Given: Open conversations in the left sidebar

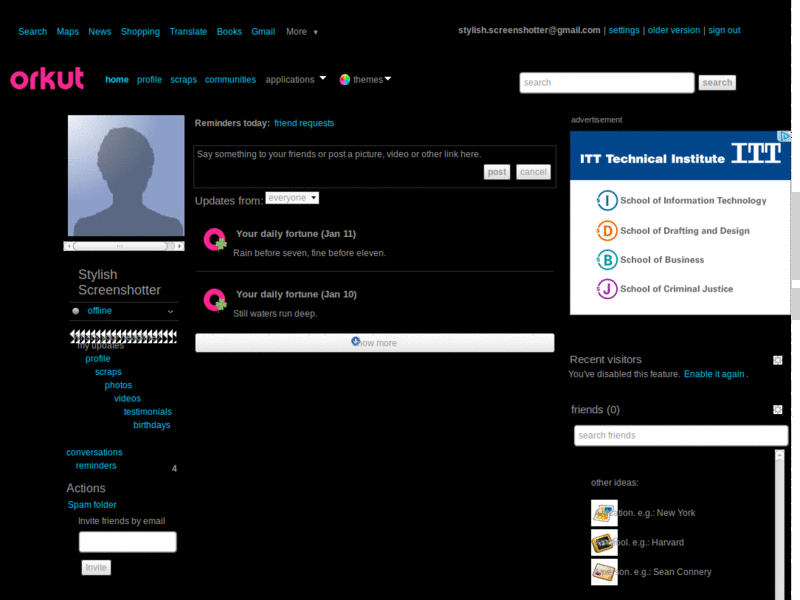Looking at the screenshot, I should 94,453.
